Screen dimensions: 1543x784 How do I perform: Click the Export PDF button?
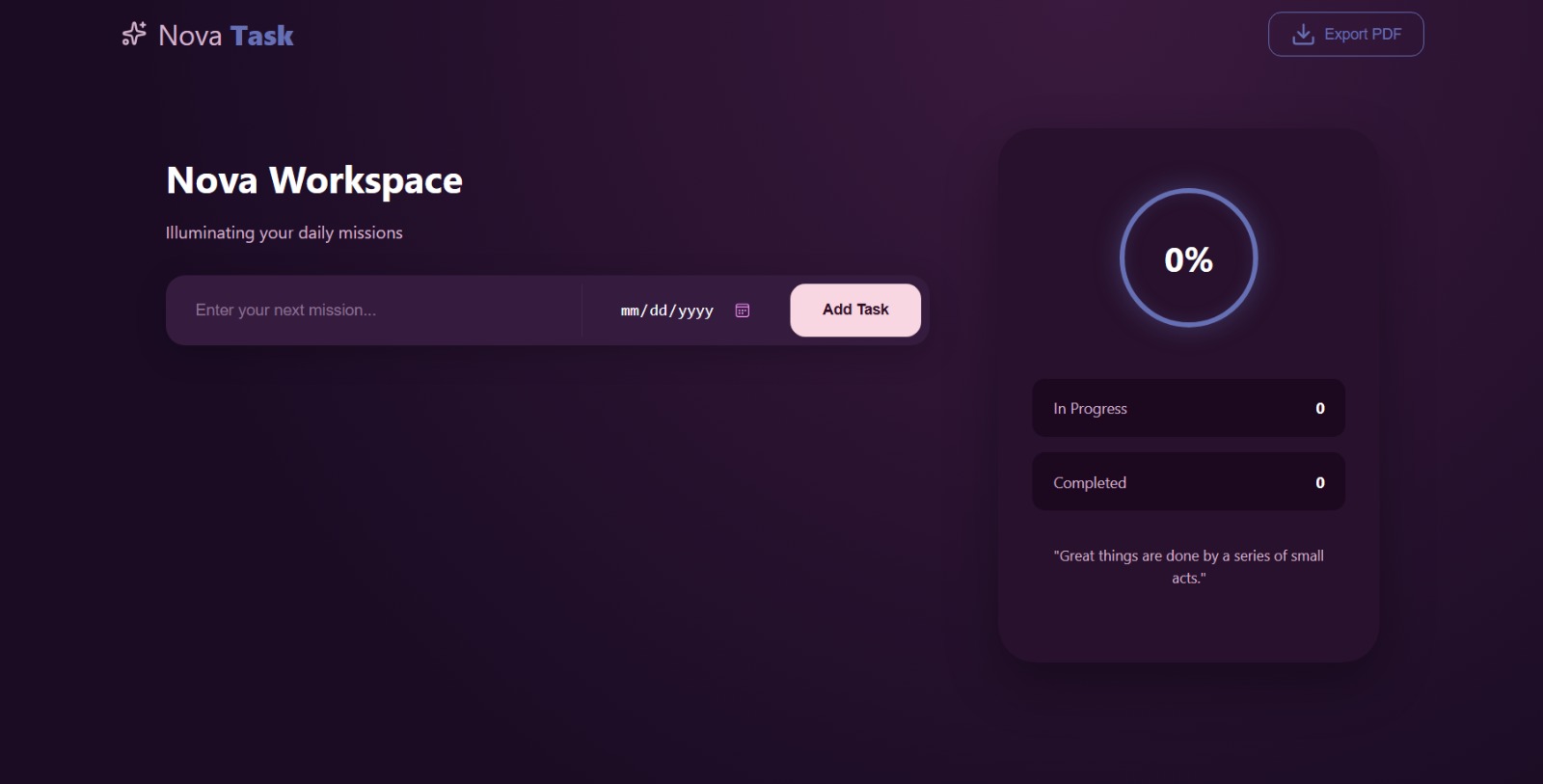coord(1345,34)
